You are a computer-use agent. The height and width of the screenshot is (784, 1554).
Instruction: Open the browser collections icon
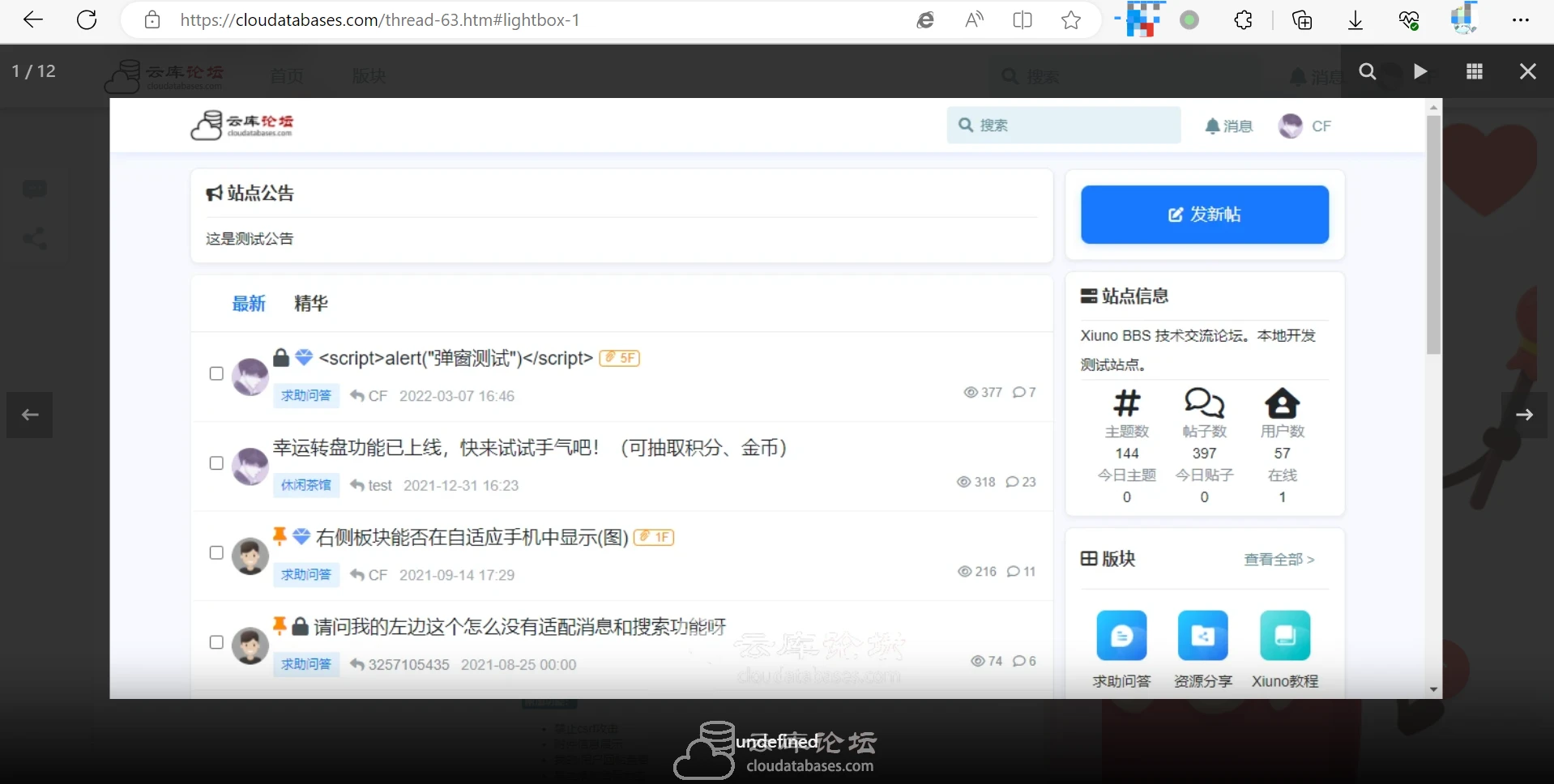point(1302,20)
